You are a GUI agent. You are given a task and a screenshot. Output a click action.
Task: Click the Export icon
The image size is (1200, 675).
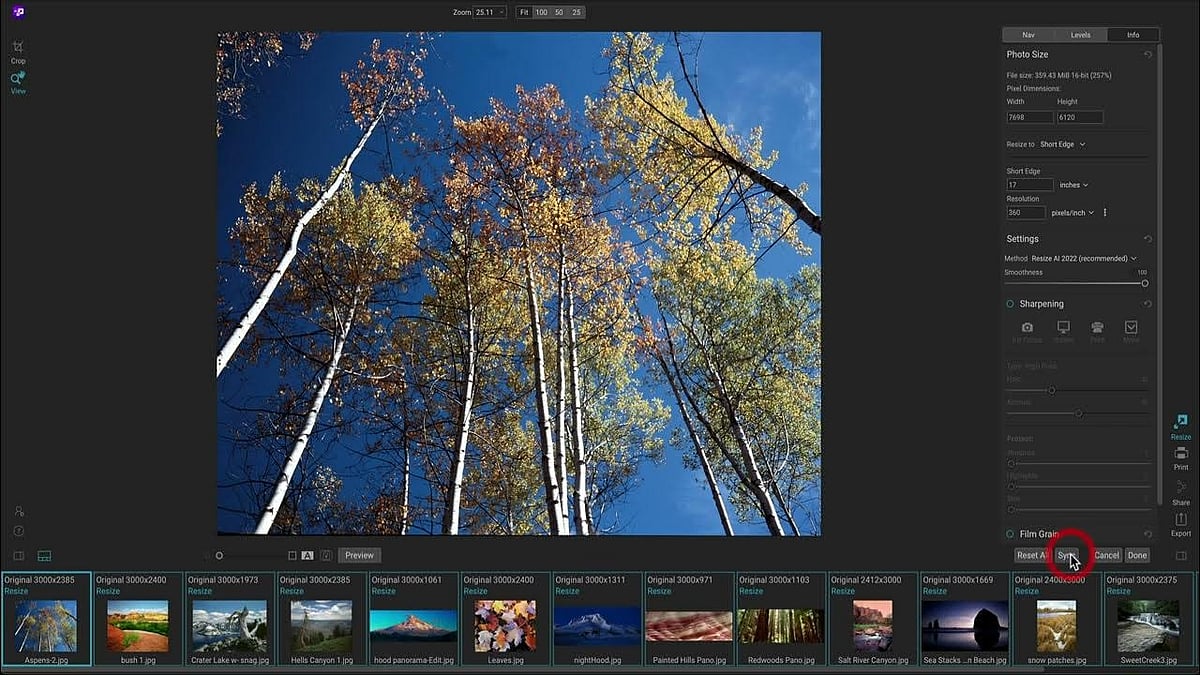coord(1181,523)
